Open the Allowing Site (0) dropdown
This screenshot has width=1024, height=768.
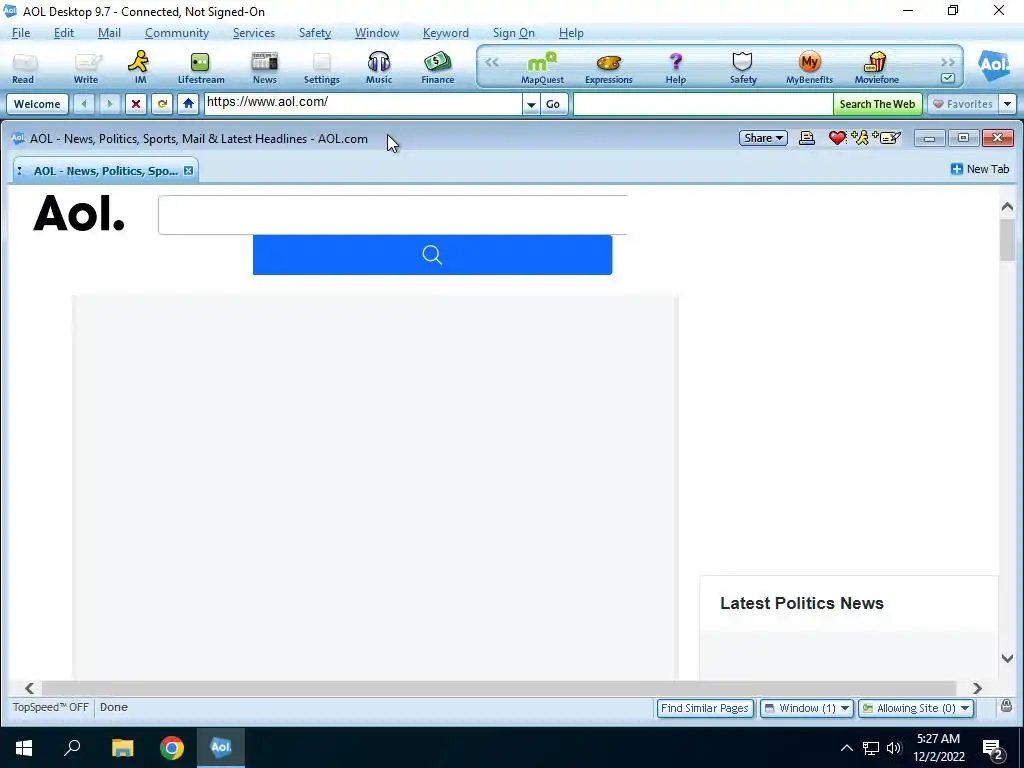[x=916, y=708]
